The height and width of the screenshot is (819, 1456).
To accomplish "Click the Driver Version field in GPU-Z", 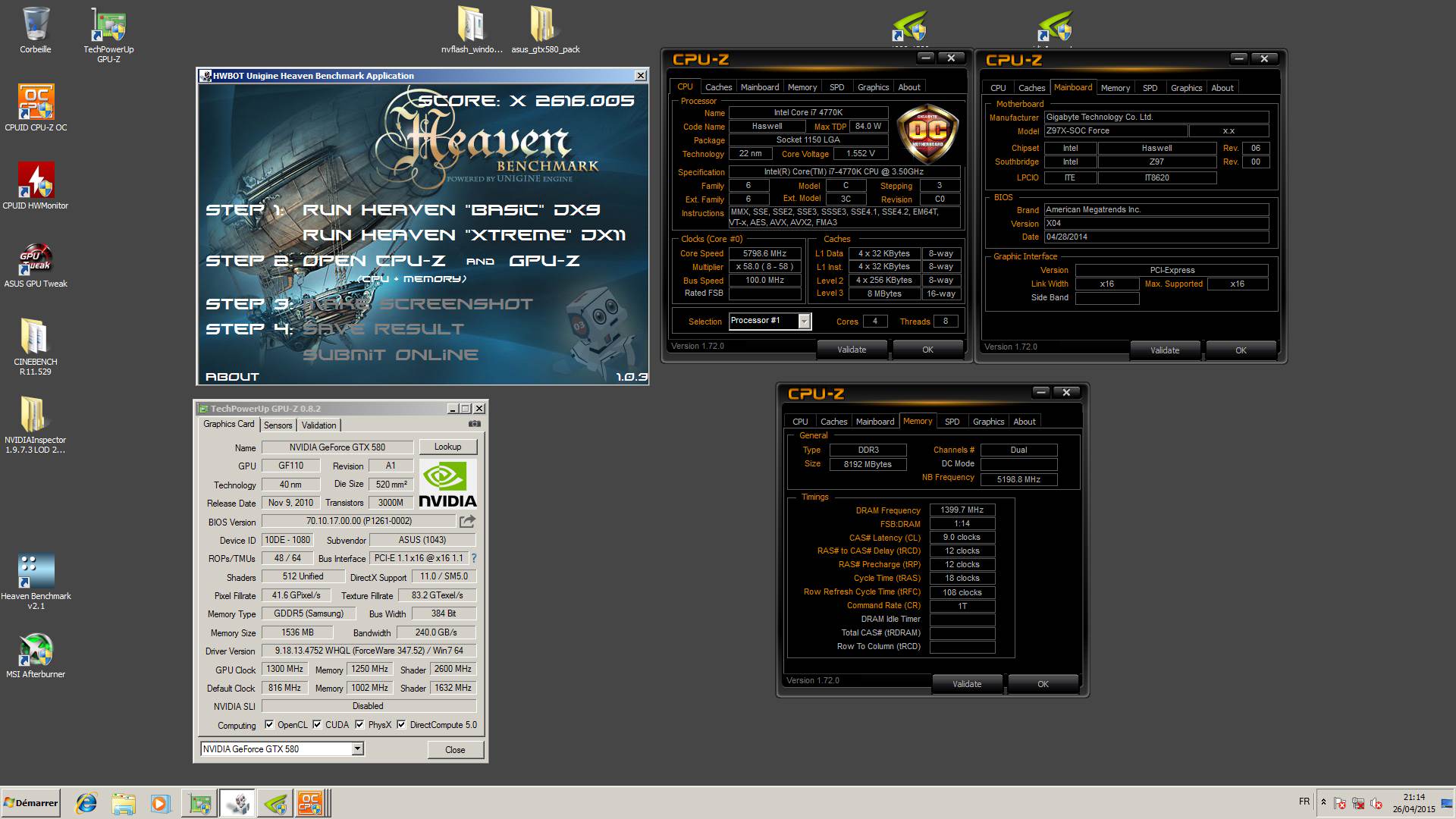I will click(x=369, y=651).
